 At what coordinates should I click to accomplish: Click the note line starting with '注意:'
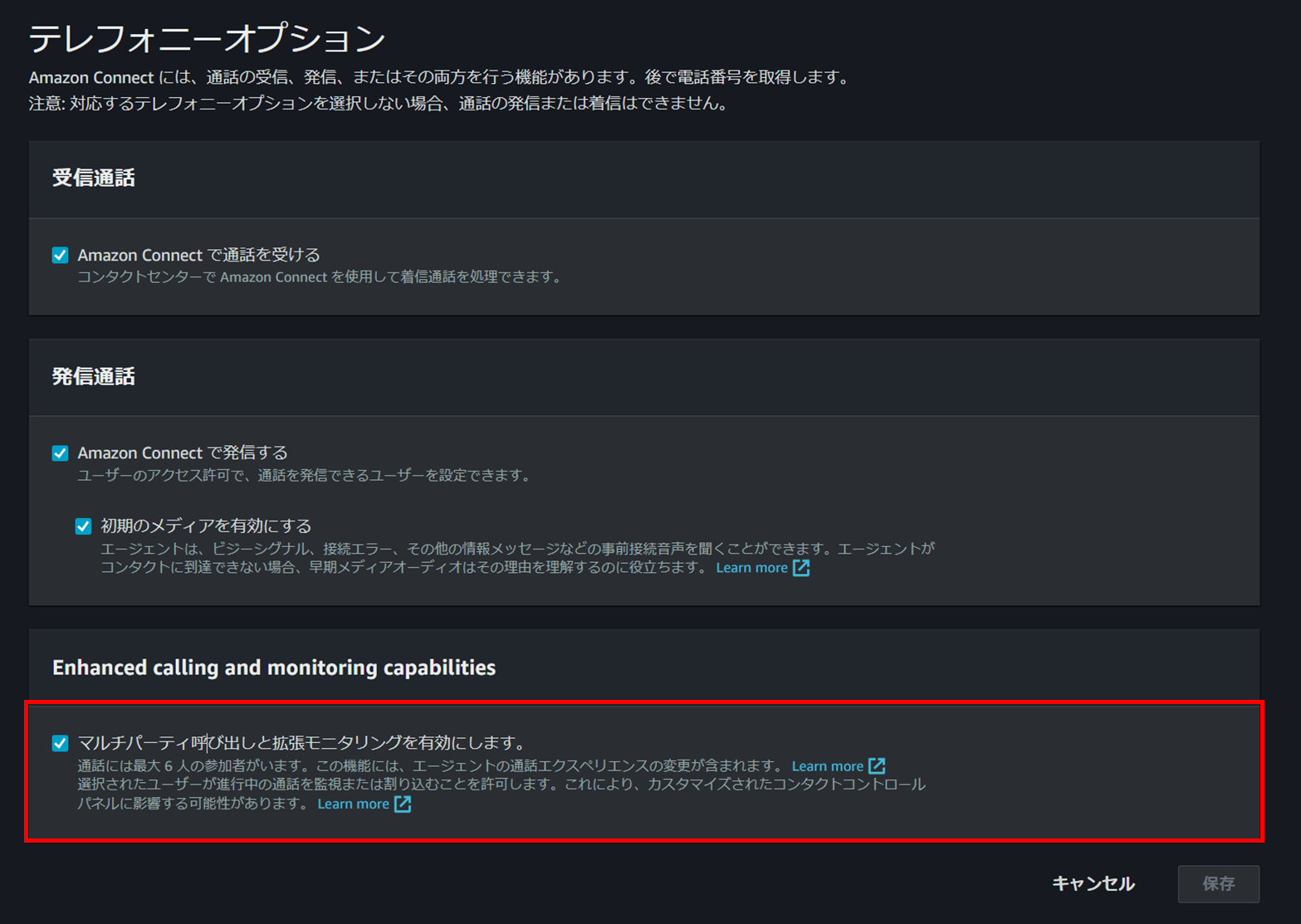380,104
